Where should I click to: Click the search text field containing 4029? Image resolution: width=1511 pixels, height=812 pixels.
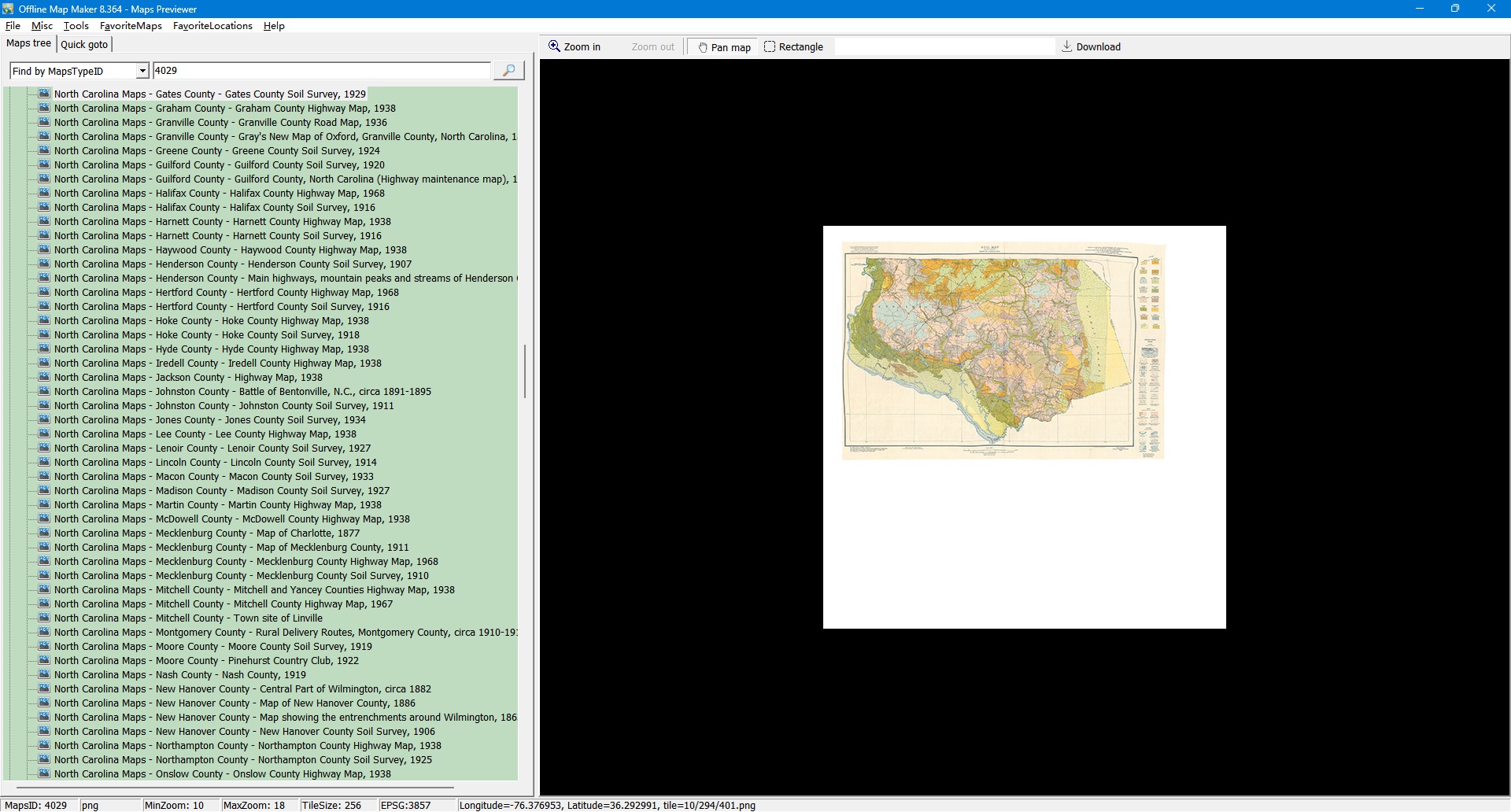tap(321, 71)
